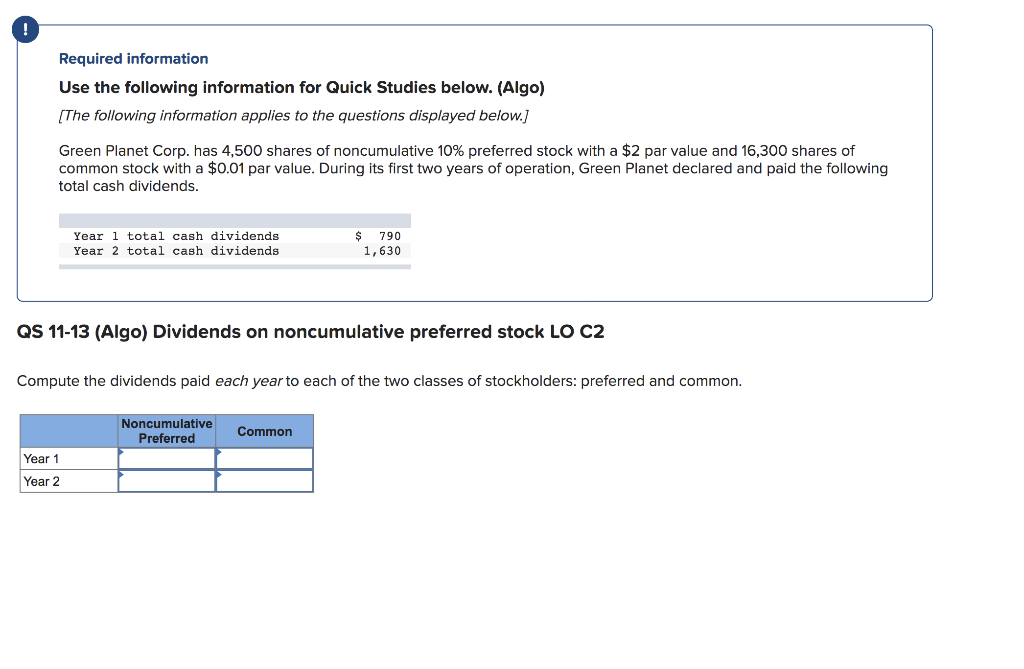Image resolution: width=1024 pixels, height=669 pixels.
Task: Select the Year 1 row label
Action: [x=41, y=458]
